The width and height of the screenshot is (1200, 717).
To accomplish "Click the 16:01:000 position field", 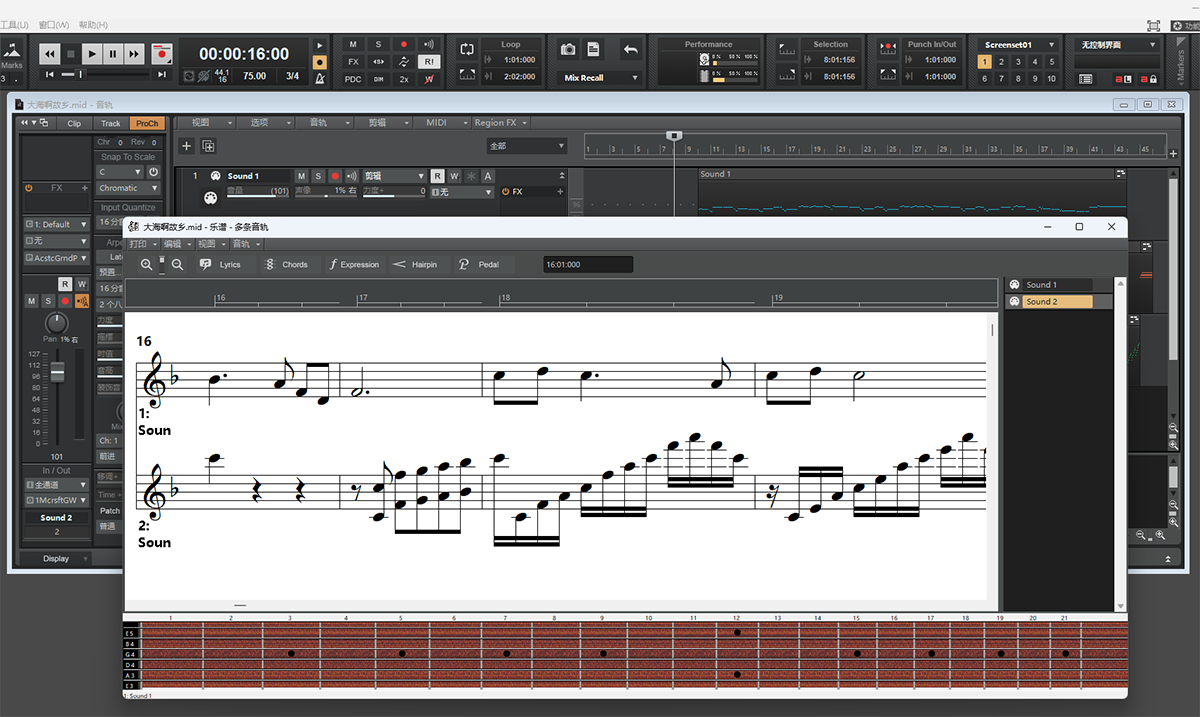I will [588, 265].
